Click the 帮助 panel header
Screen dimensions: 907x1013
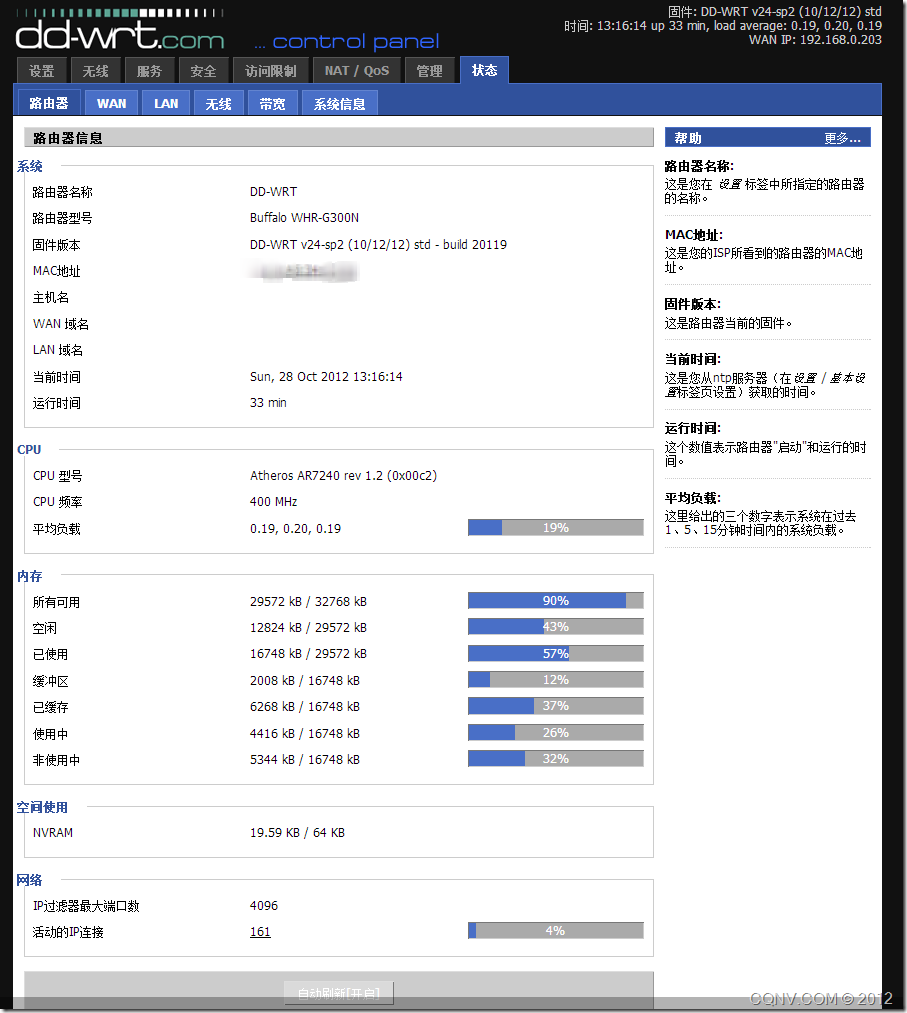[767, 138]
